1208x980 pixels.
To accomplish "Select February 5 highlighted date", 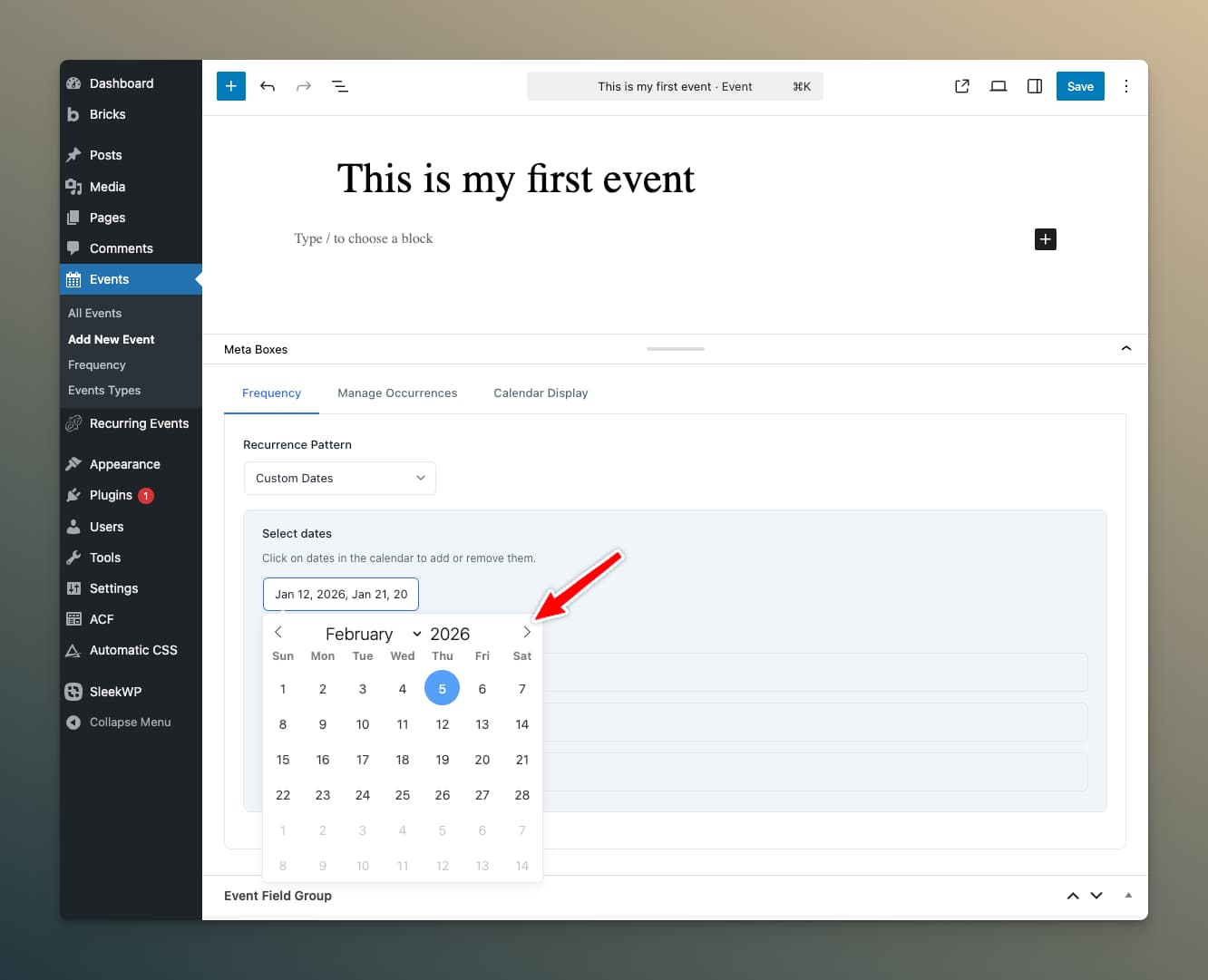I will coord(443,689).
